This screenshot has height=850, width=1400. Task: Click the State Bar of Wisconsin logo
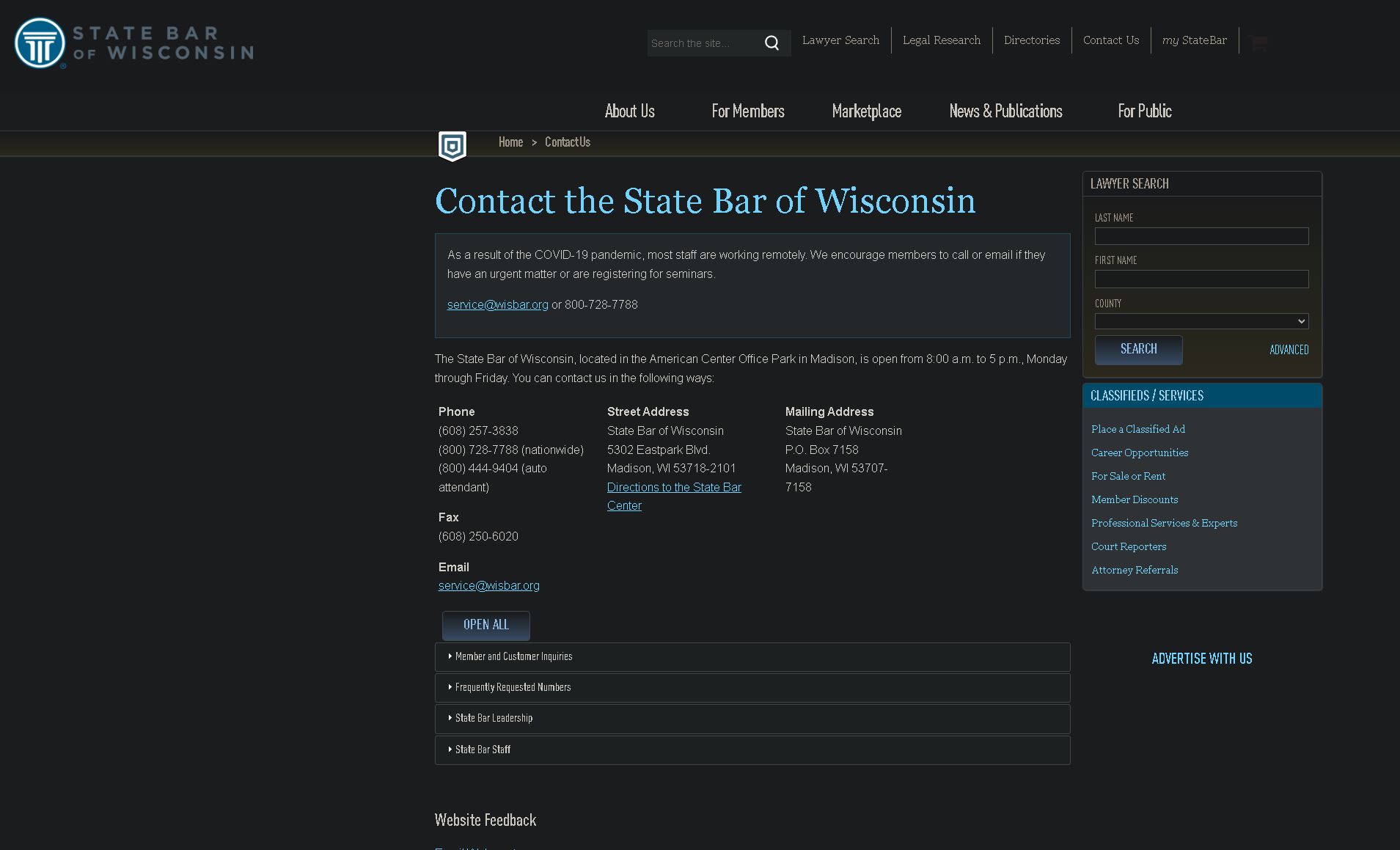[x=134, y=43]
